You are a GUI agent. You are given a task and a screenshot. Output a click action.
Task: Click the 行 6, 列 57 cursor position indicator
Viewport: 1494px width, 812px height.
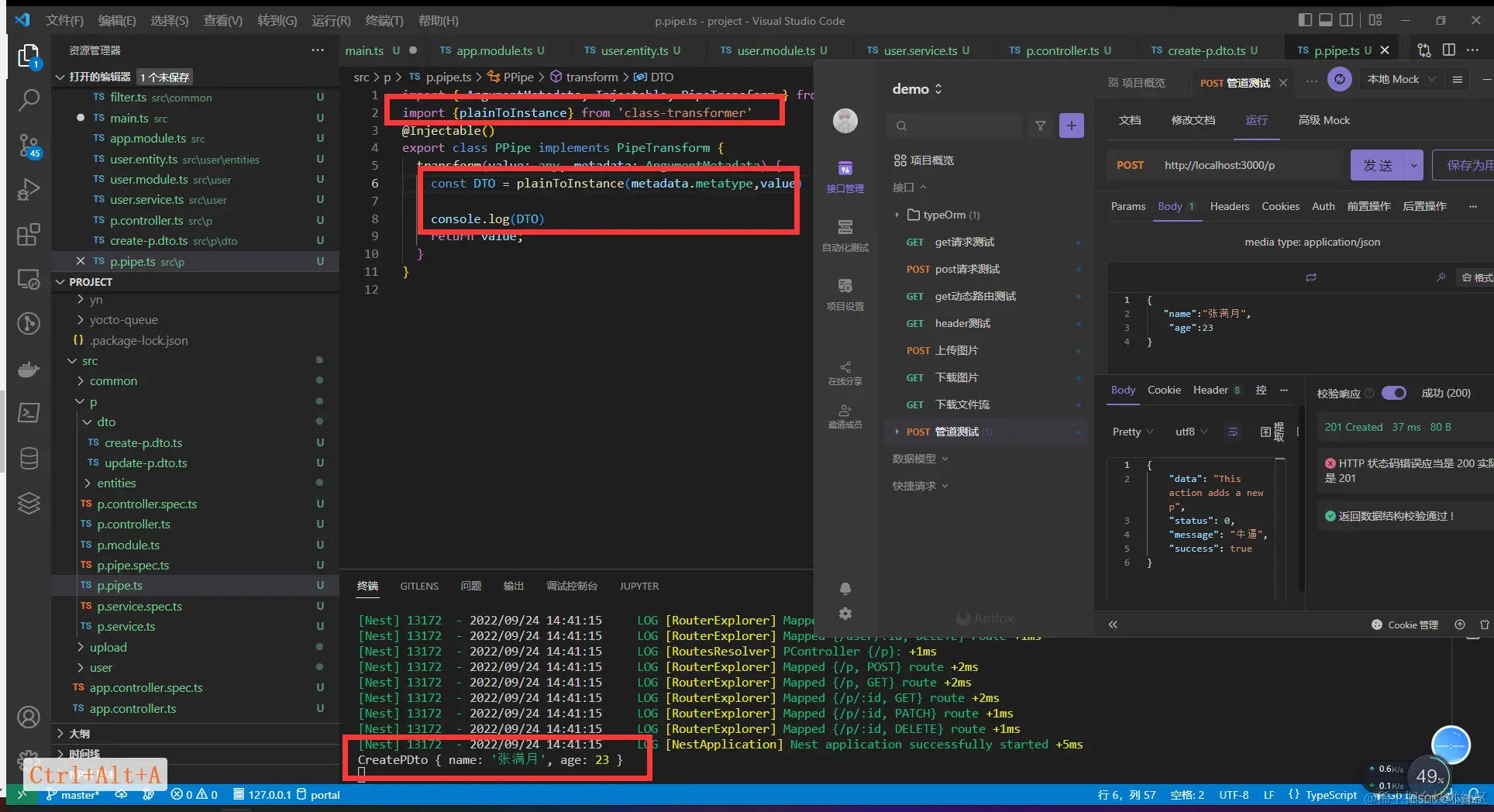(x=1126, y=795)
